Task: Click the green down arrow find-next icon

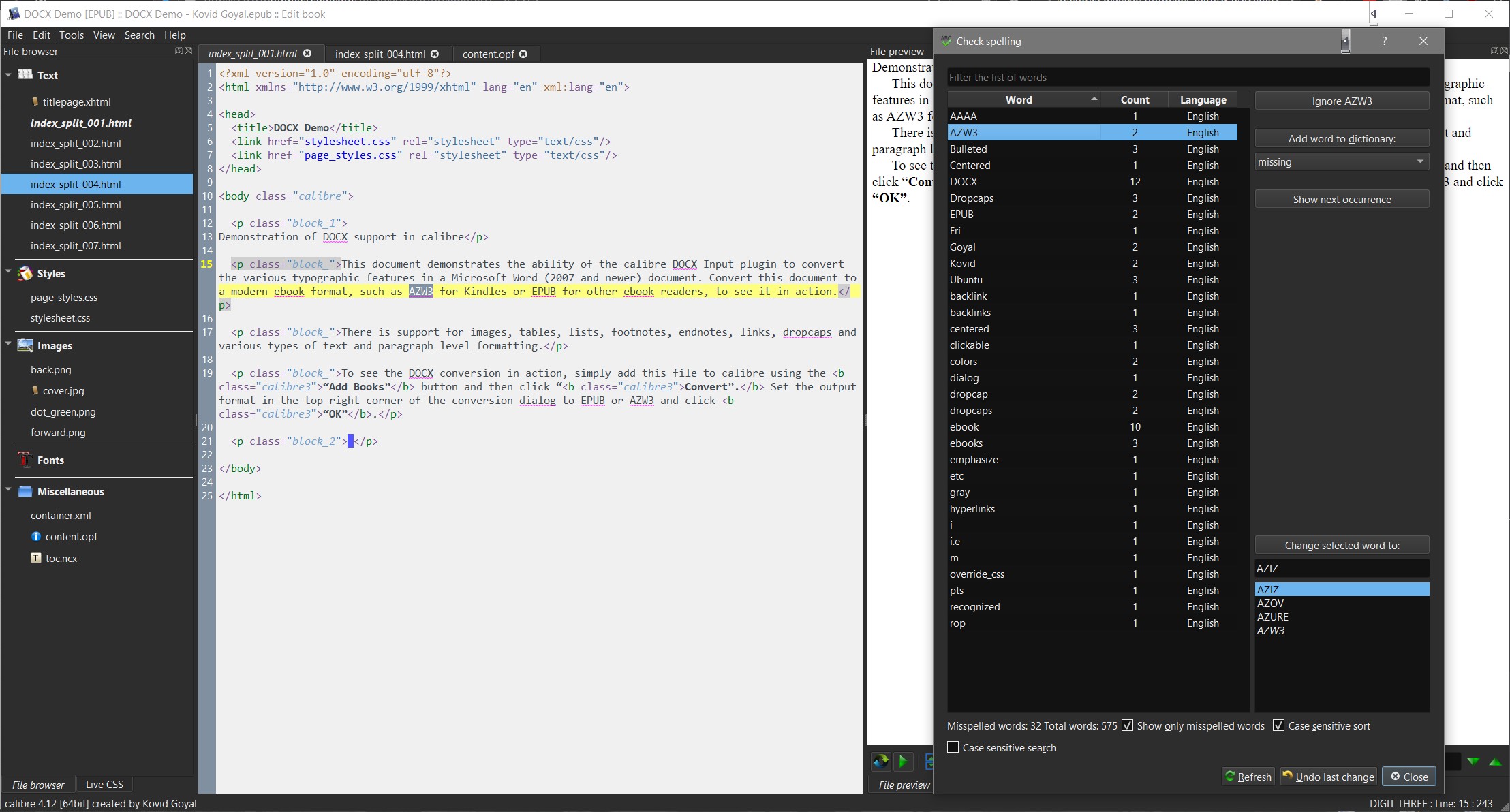Action: click(1473, 762)
